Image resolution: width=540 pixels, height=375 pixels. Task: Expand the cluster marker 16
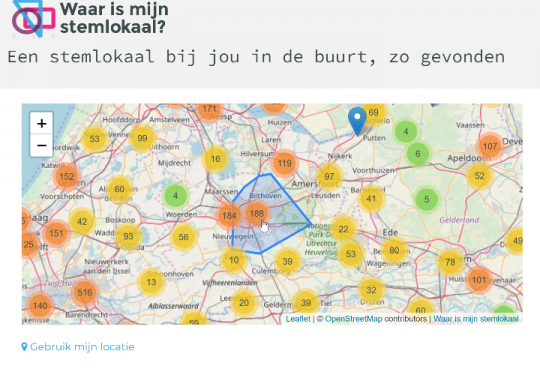[215, 159]
